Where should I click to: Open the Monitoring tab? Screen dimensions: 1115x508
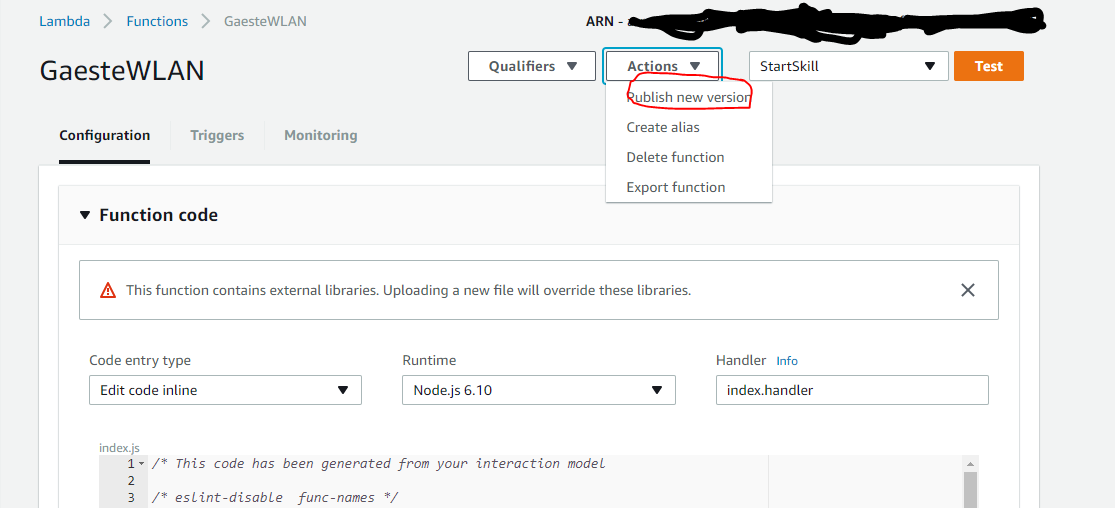pos(320,135)
